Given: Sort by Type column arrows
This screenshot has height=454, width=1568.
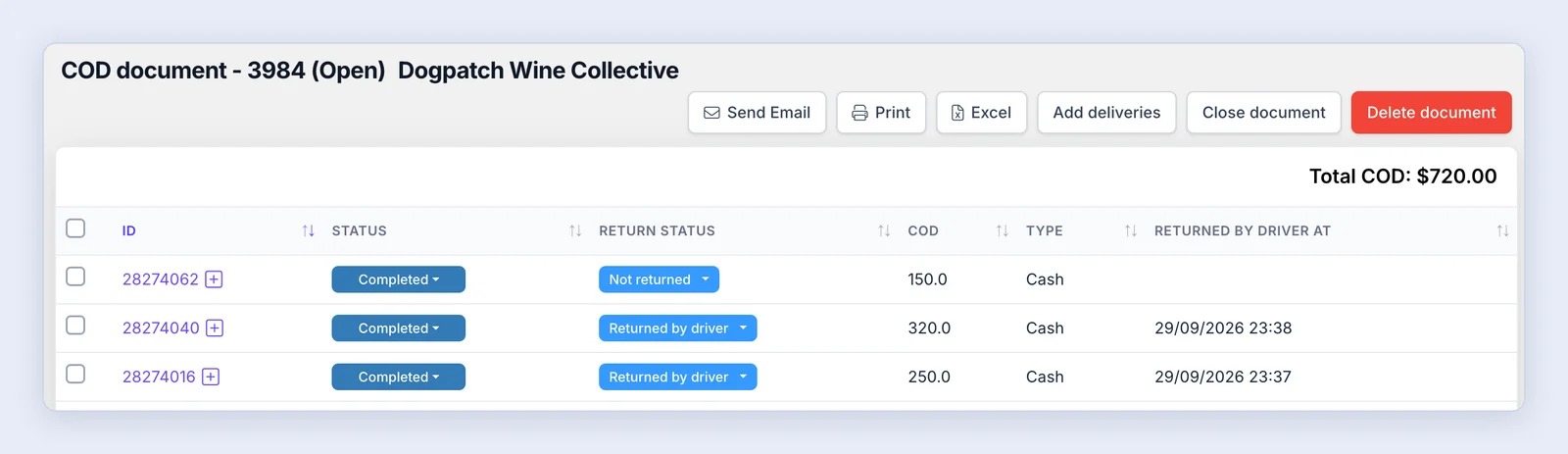Looking at the screenshot, I should pyautogui.click(x=1130, y=231).
